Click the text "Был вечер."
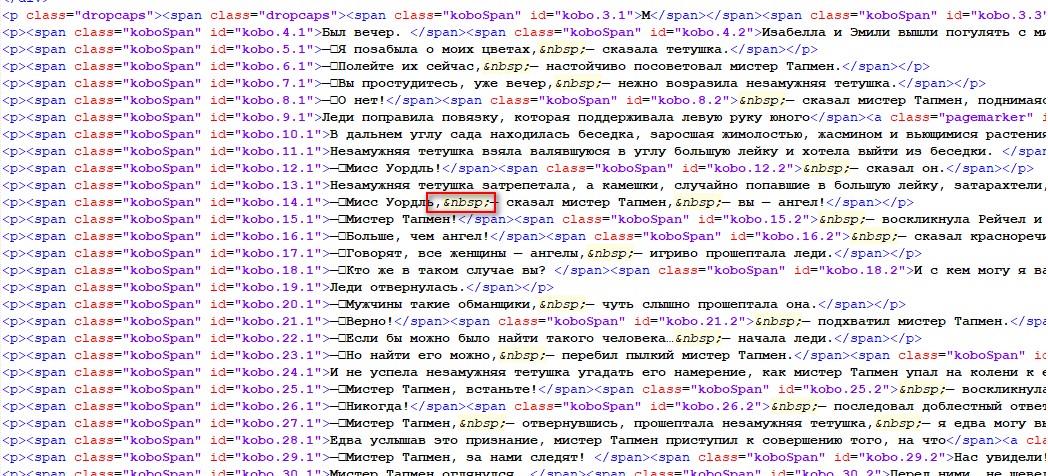The width and height of the screenshot is (1048, 476). pyautogui.click(x=361, y=32)
